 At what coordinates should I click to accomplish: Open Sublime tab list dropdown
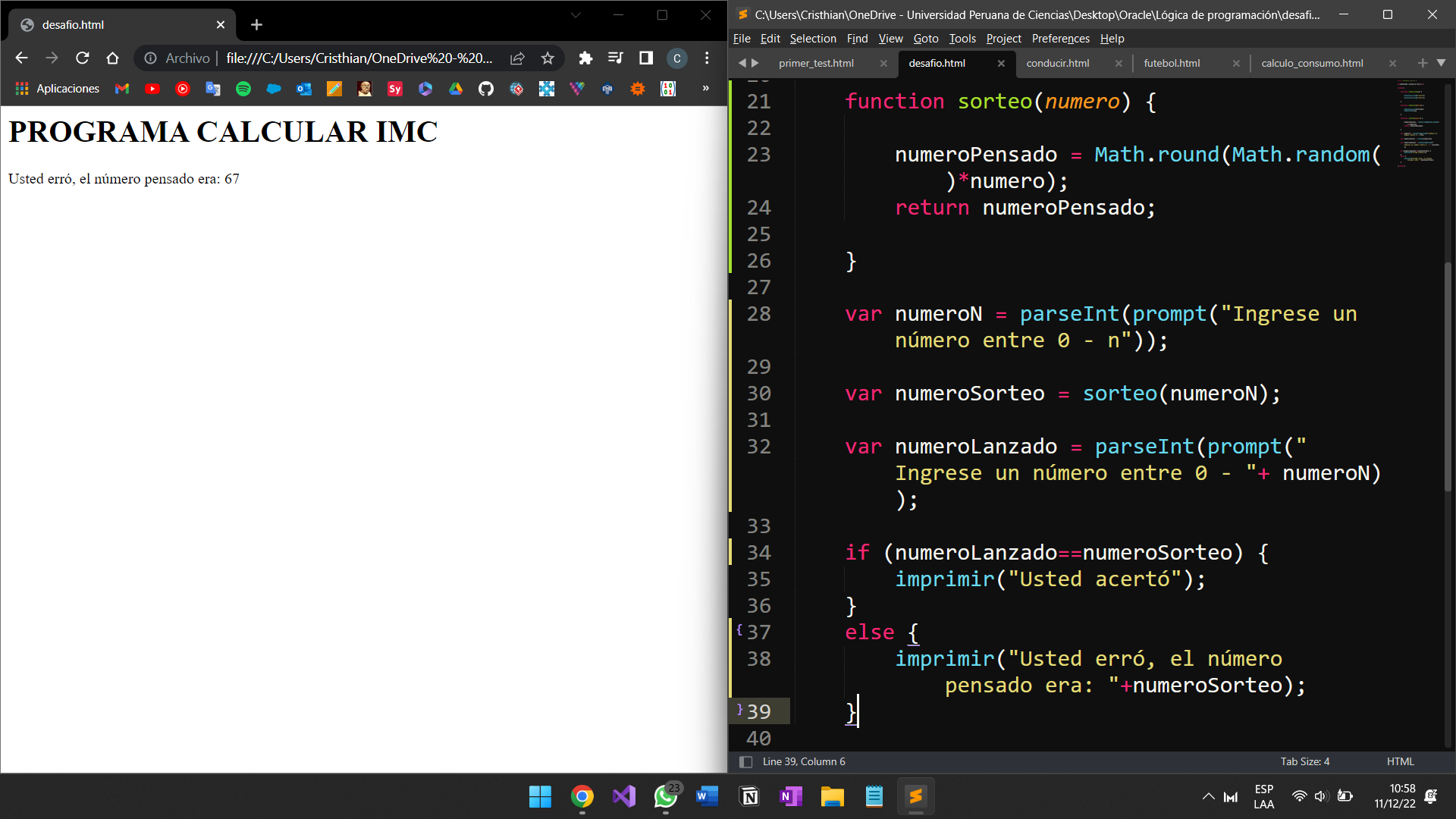[x=1442, y=63]
